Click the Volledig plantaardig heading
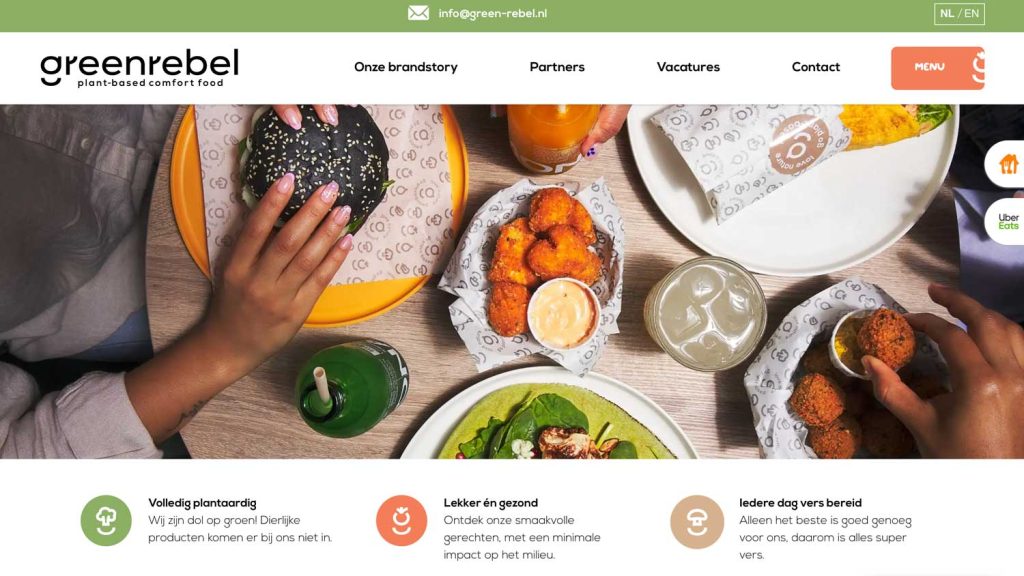The height and width of the screenshot is (576, 1024). (x=202, y=503)
